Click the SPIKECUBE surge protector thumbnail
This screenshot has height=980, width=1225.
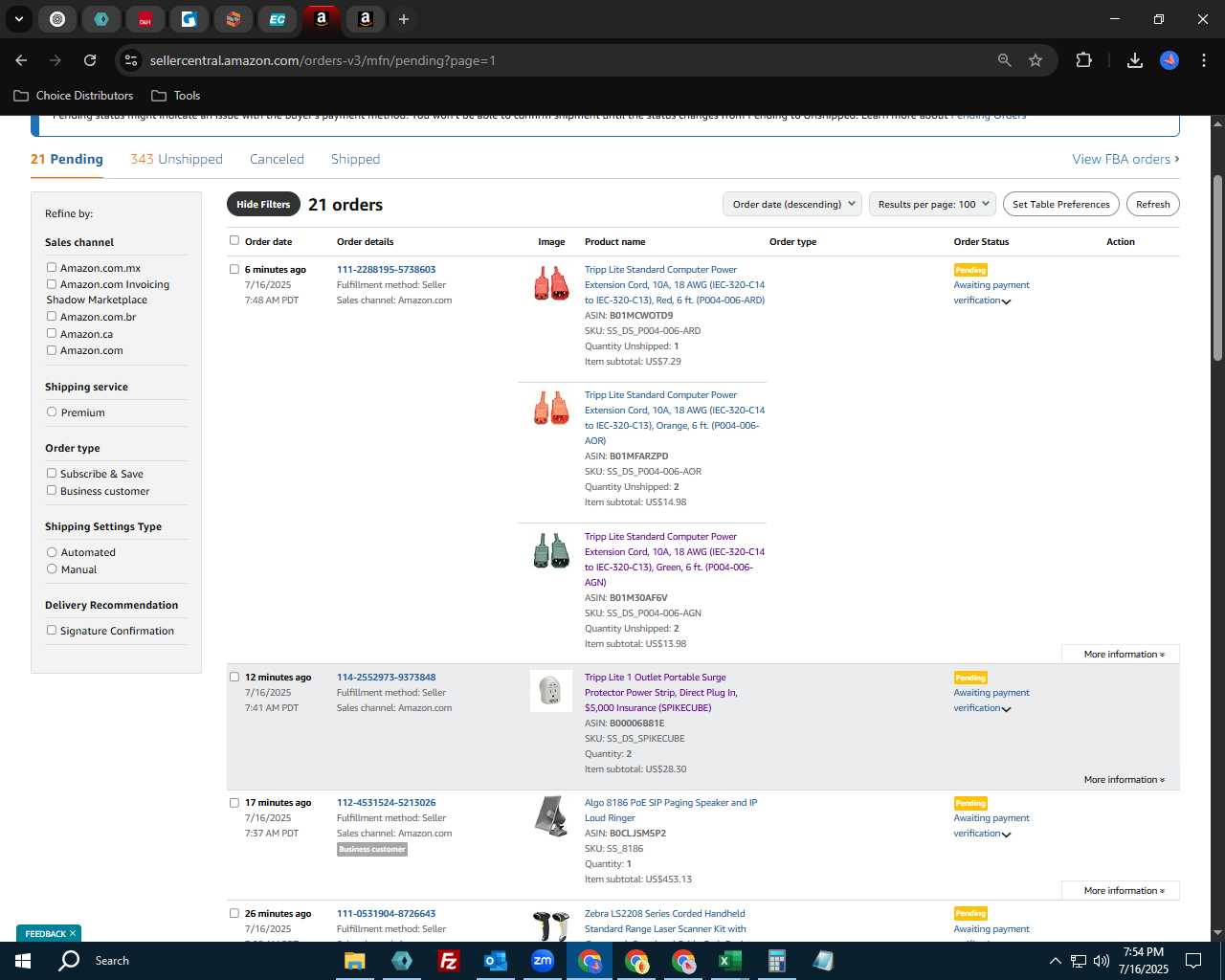(551, 691)
